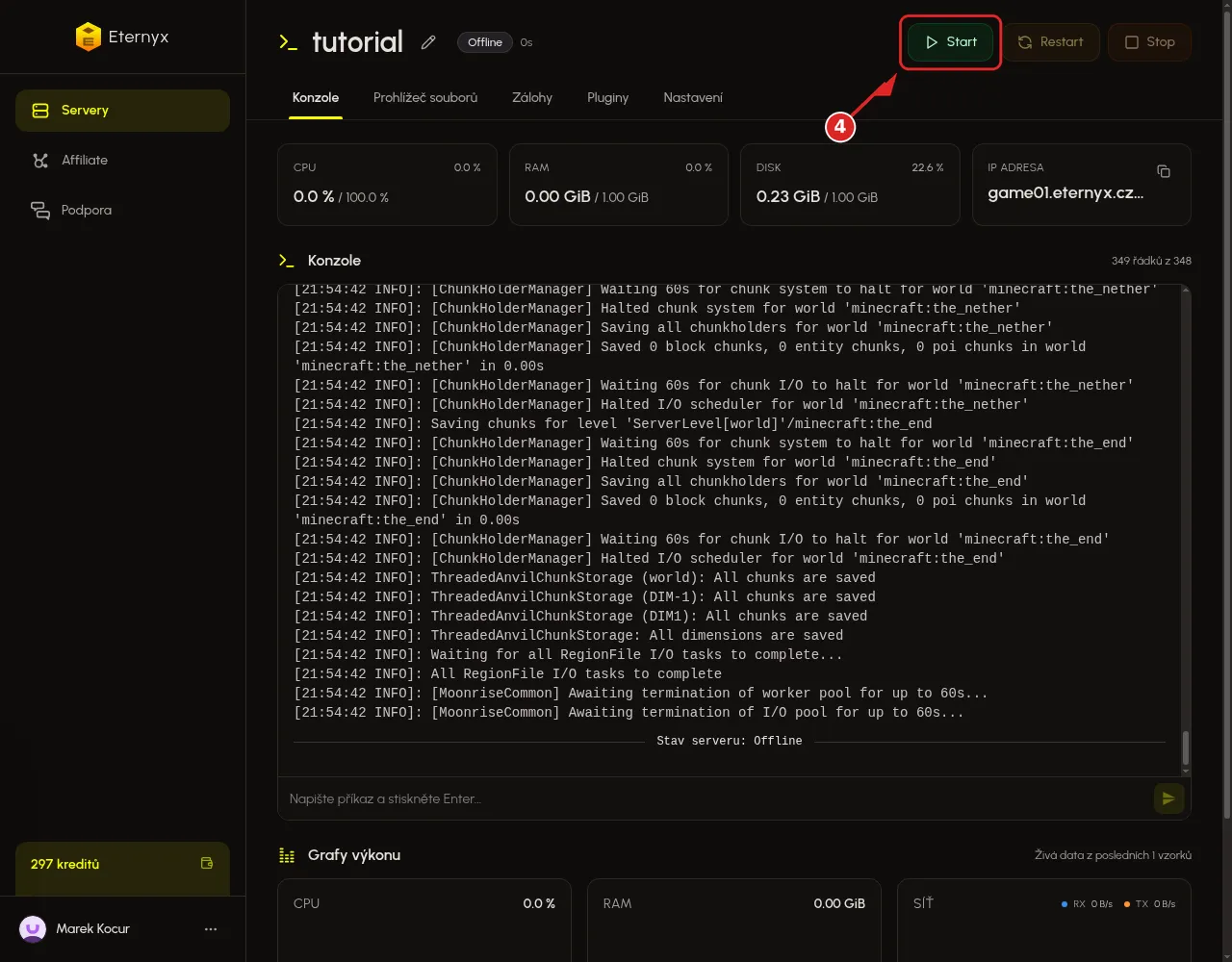Click the tutorial server title

coord(357,42)
